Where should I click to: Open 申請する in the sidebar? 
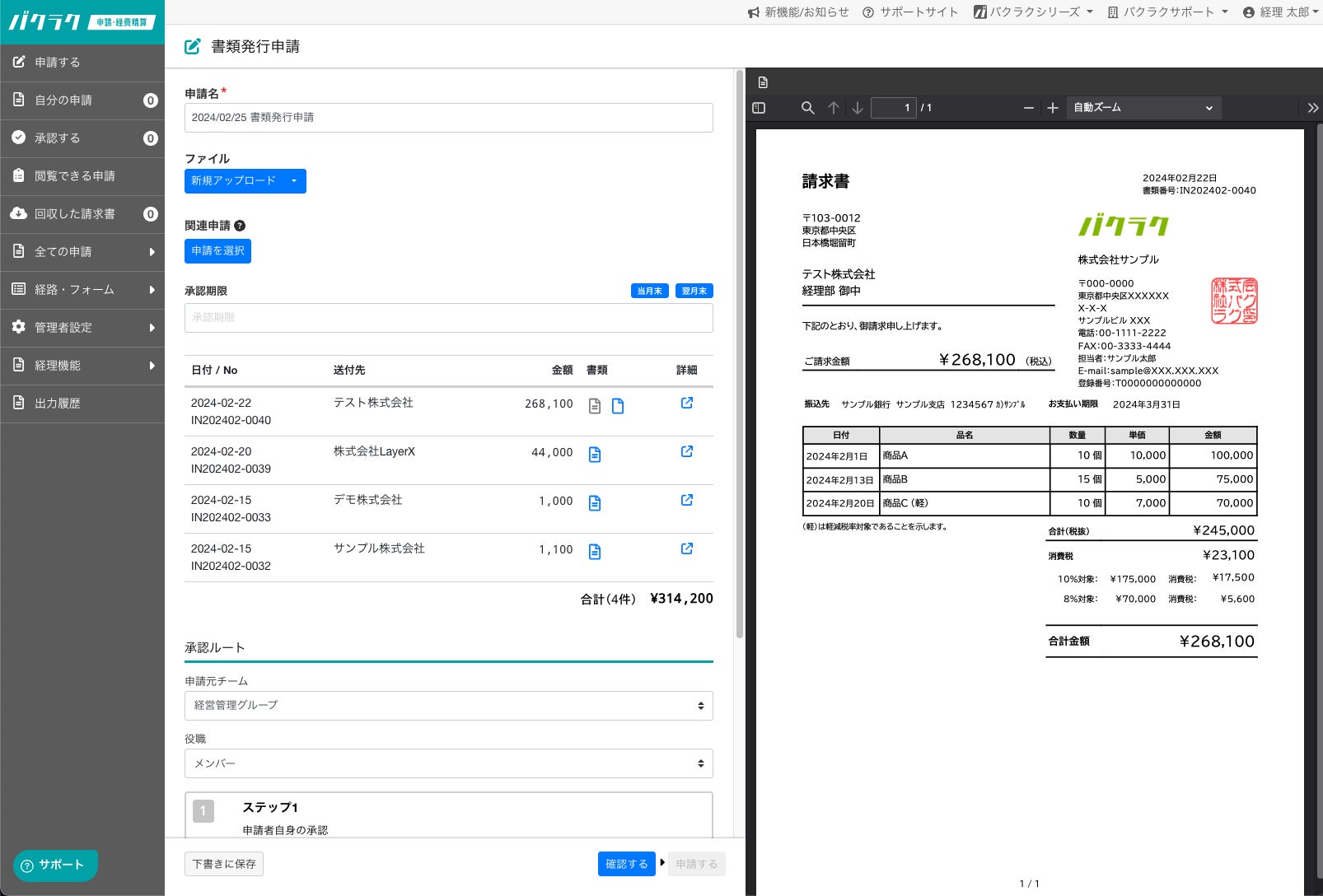point(82,63)
